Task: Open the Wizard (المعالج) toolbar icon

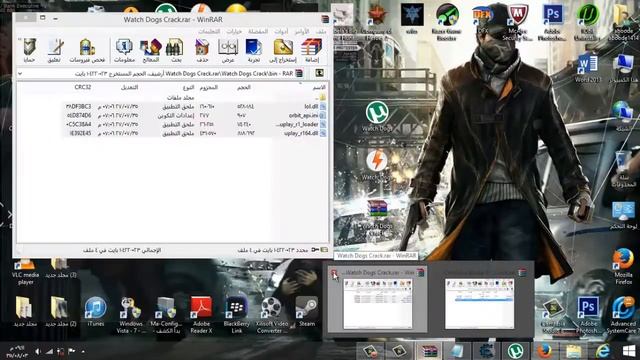Action: tap(151, 51)
